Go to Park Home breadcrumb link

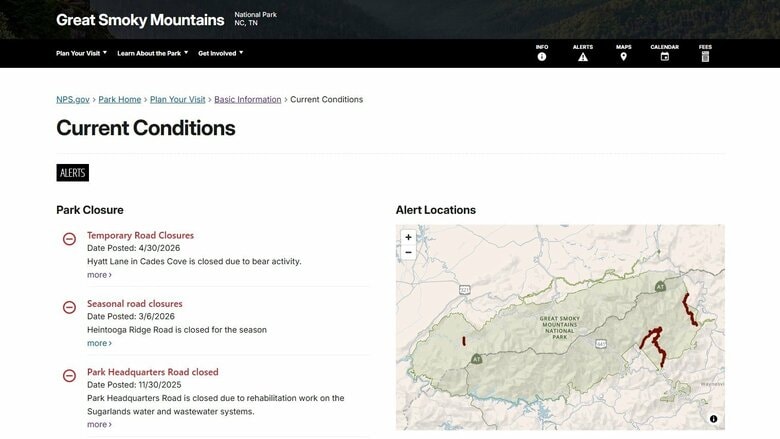119,99
